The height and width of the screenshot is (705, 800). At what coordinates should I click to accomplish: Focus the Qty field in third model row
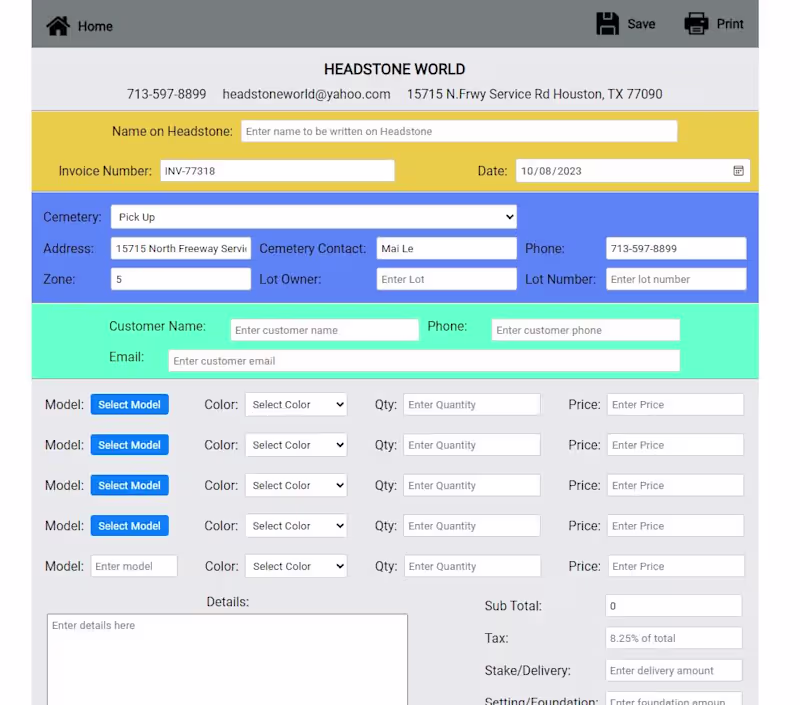(472, 485)
